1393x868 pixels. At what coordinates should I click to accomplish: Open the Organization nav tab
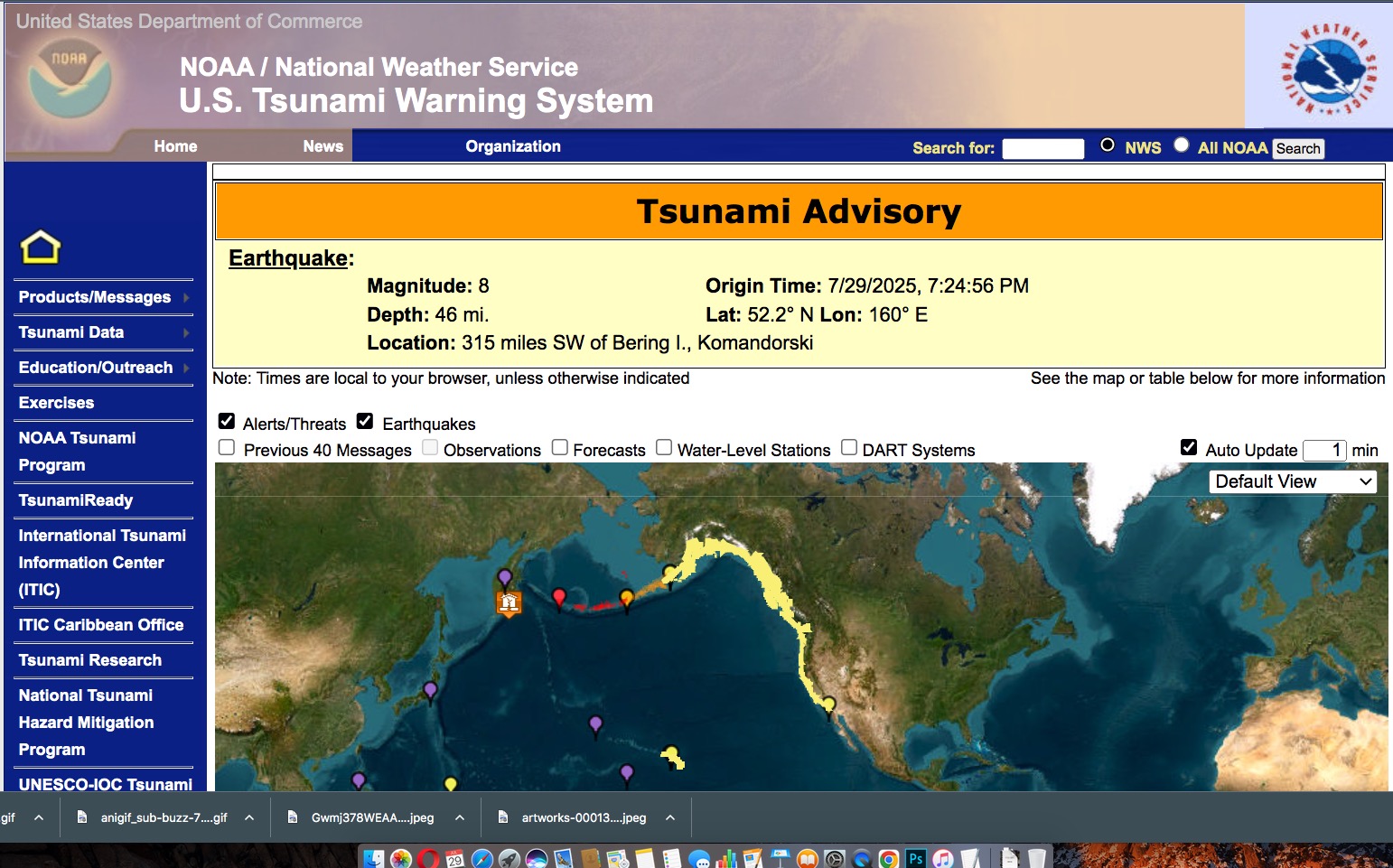[x=513, y=146]
